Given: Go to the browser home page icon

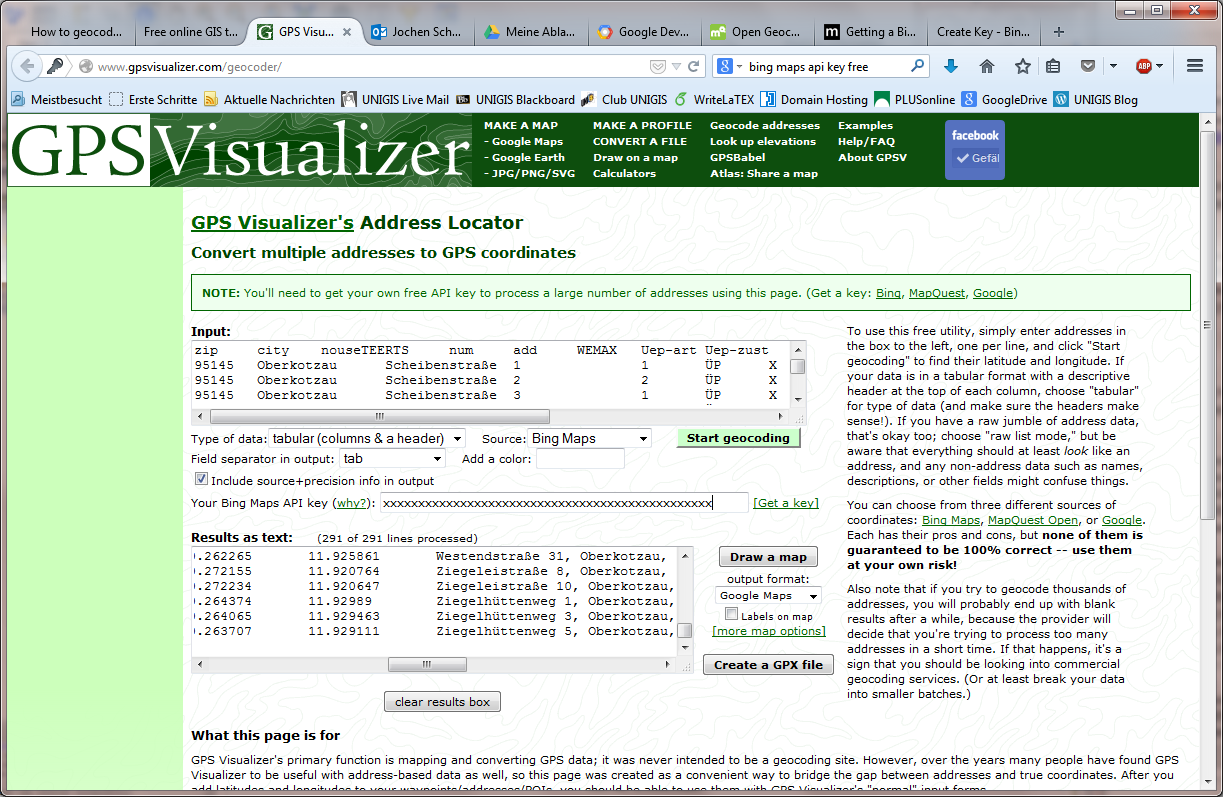Looking at the screenshot, I should 987,66.
